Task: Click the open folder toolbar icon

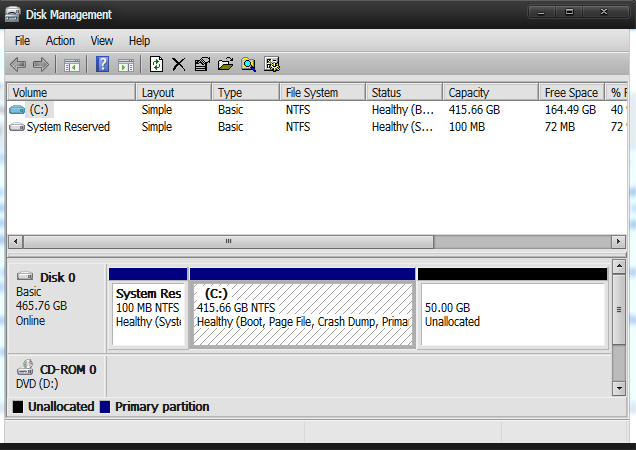Action: tap(226, 64)
